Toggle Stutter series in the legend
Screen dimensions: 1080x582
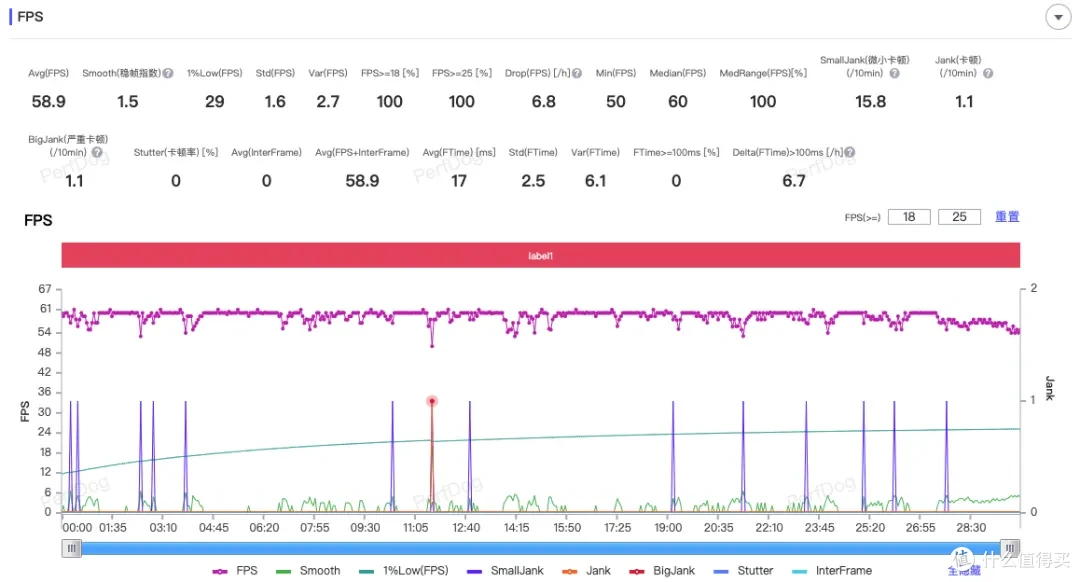[x=743, y=571]
